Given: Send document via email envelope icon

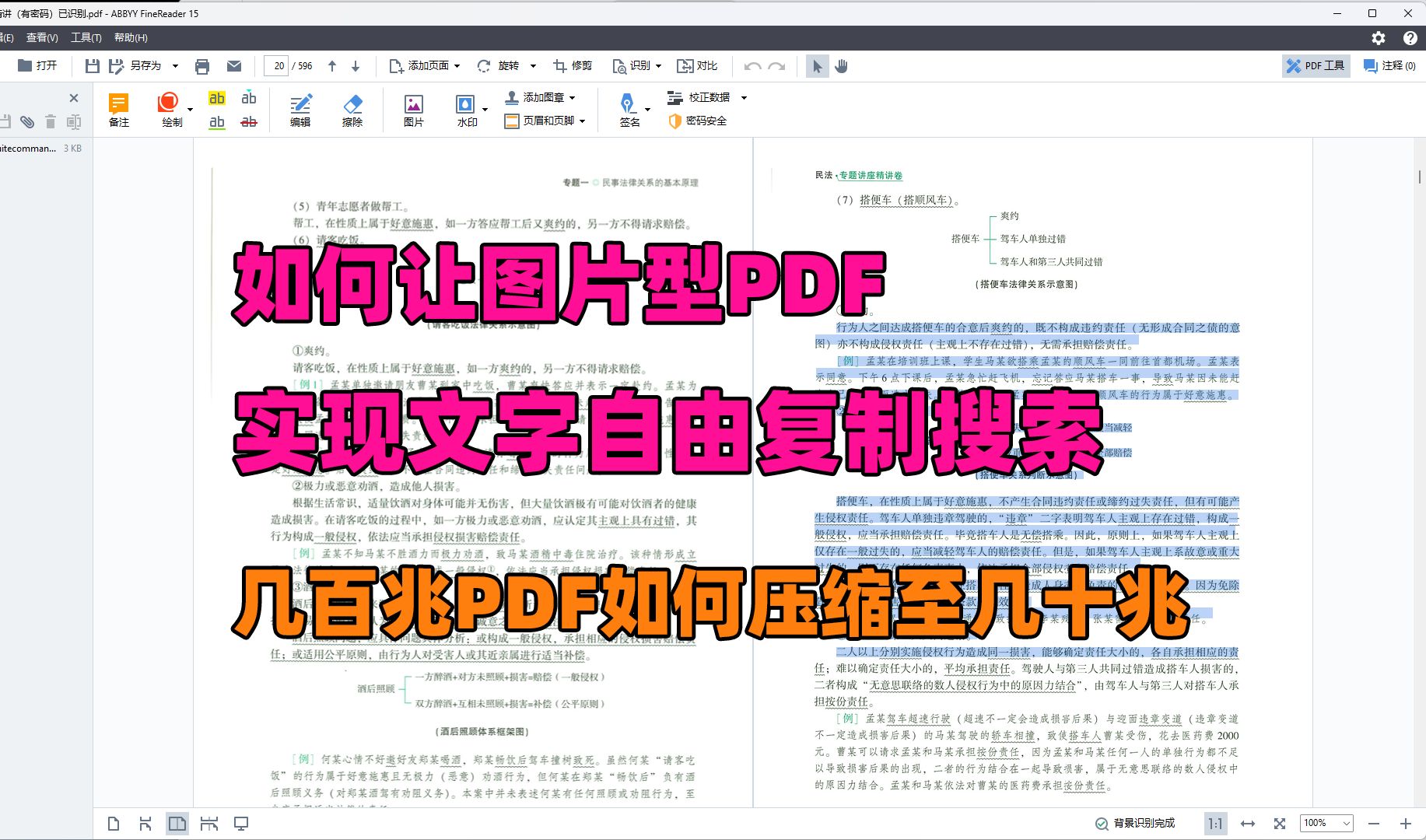Looking at the screenshot, I should click(x=234, y=66).
